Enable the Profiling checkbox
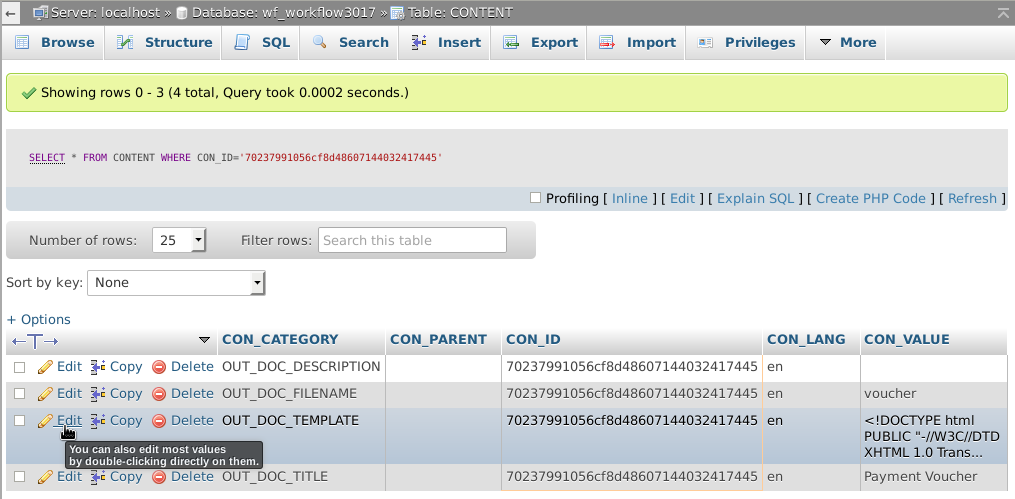The height and width of the screenshot is (499, 1015). pyautogui.click(x=535, y=198)
